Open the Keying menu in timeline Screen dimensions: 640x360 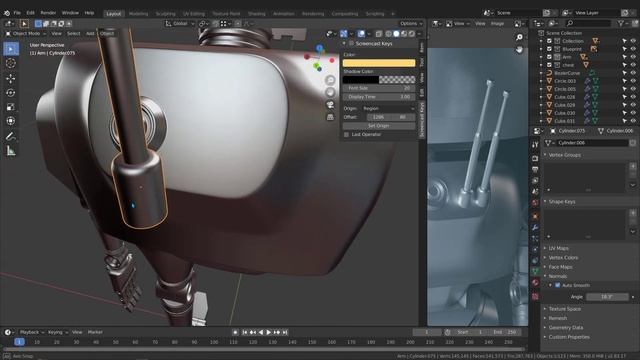point(57,332)
